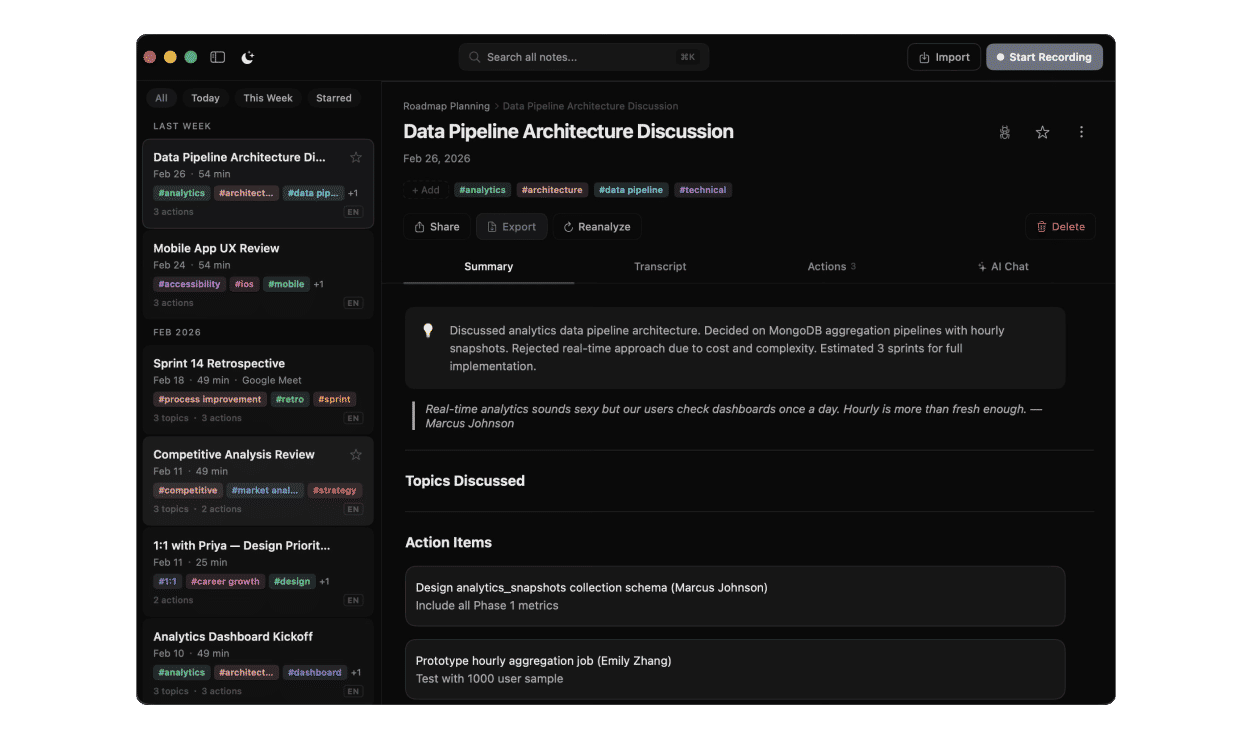Click the bug report icon beside the note title
This screenshot has width=1252, height=739.
[1005, 132]
